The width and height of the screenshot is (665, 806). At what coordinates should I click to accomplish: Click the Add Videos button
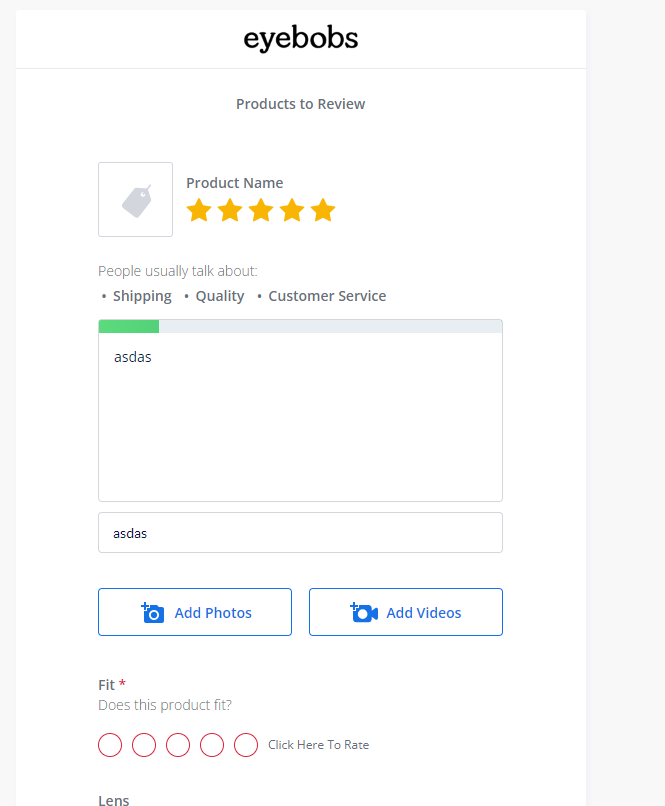tap(406, 612)
